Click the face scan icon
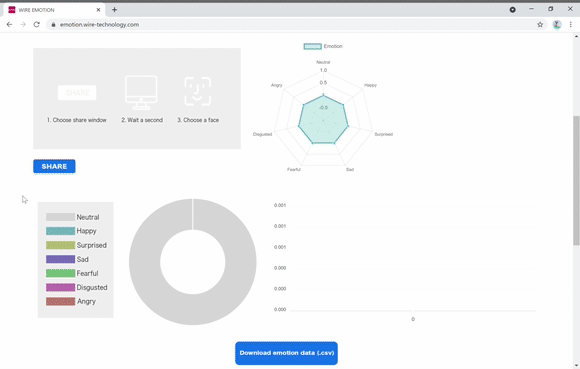 coord(198,91)
